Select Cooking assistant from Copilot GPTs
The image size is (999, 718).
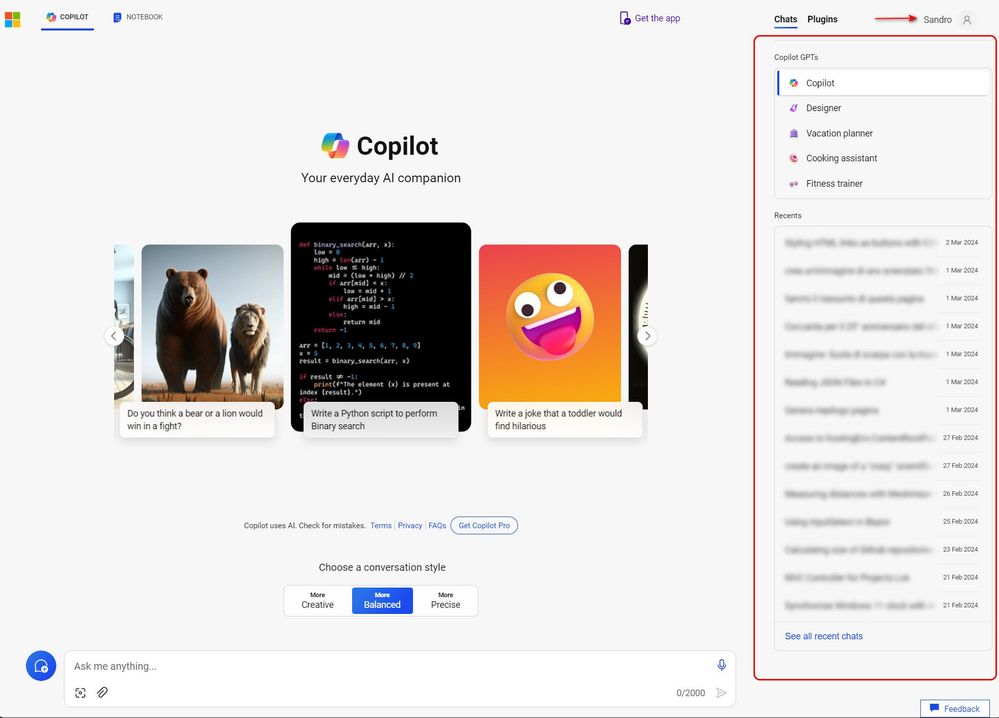click(x=883, y=158)
